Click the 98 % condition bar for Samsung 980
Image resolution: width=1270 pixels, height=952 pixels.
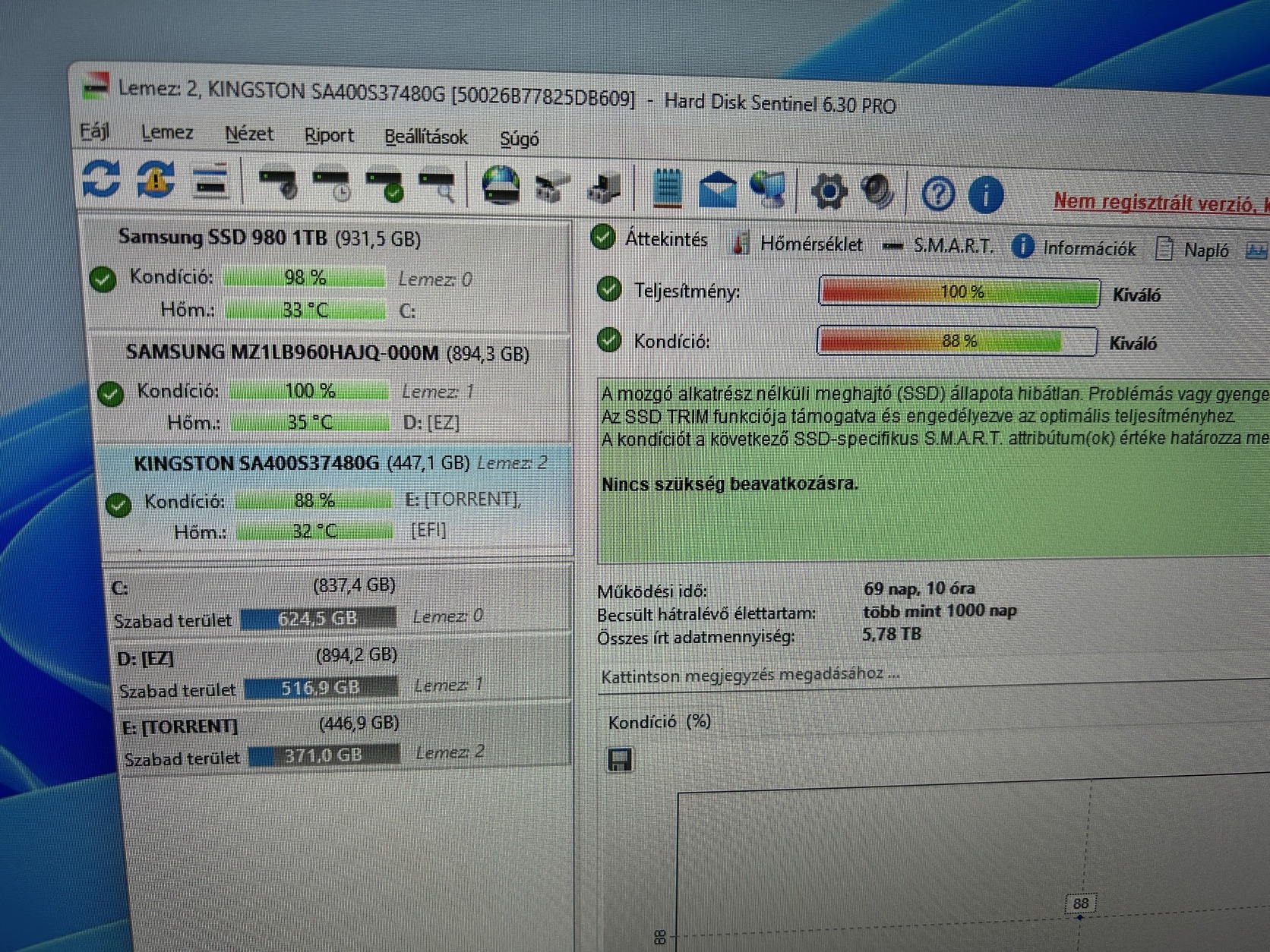[304, 278]
